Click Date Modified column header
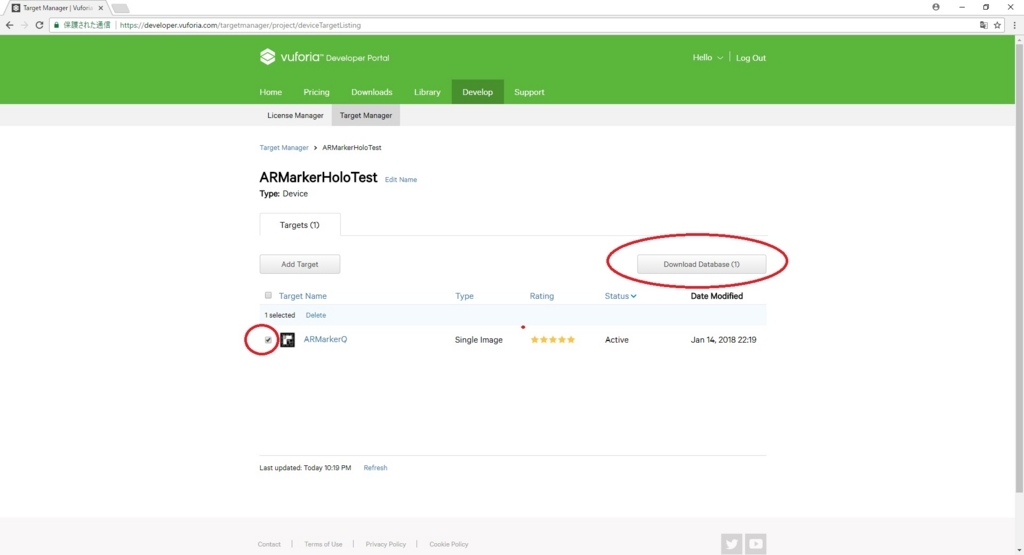1024x555 pixels. 716,296
